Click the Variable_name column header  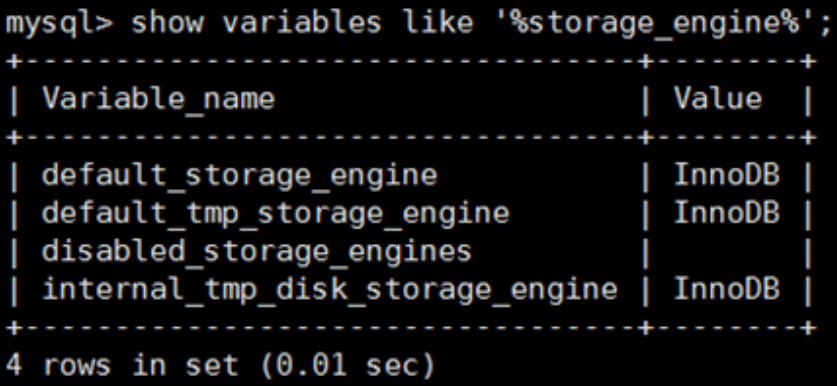click(159, 100)
